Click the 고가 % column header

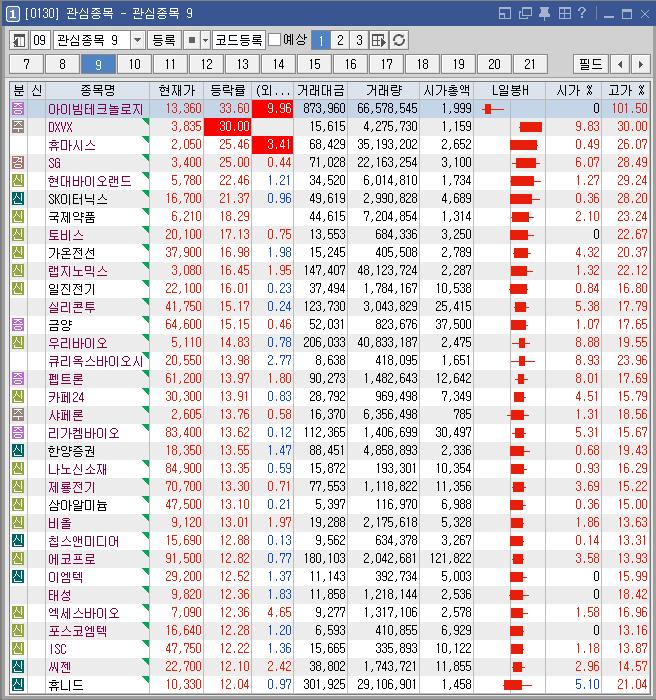[627, 91]
